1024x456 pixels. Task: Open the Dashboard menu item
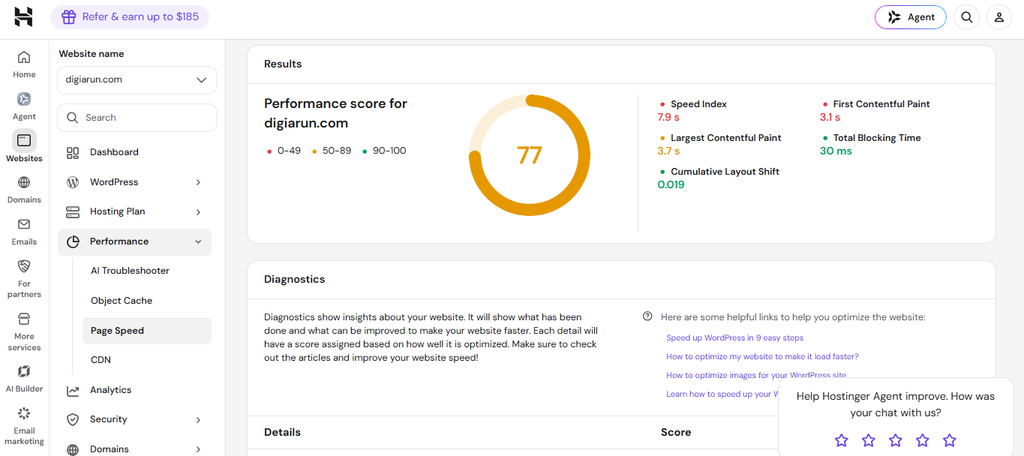[x=135, y=152]
